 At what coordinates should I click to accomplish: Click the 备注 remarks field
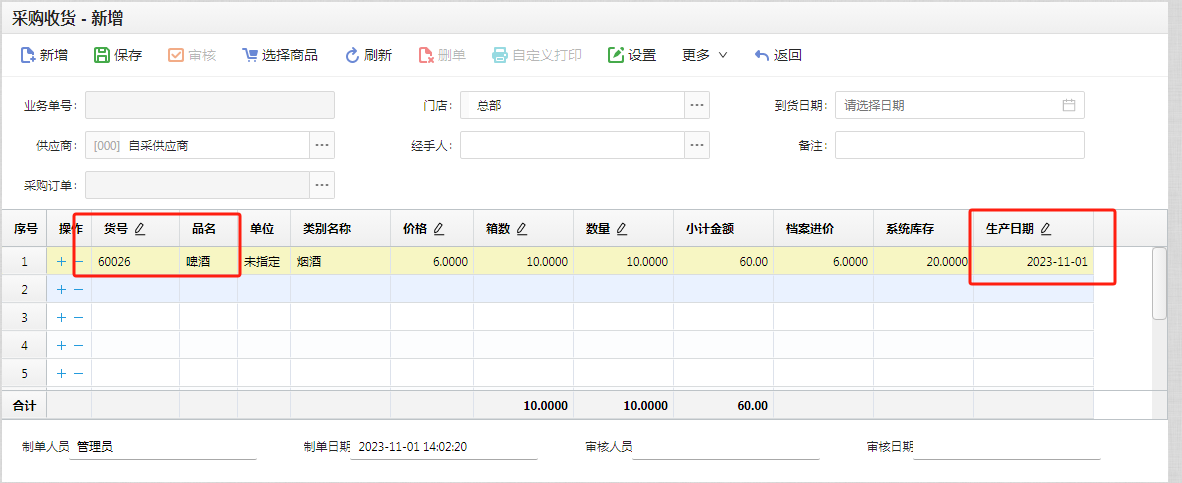pos(960,145)
